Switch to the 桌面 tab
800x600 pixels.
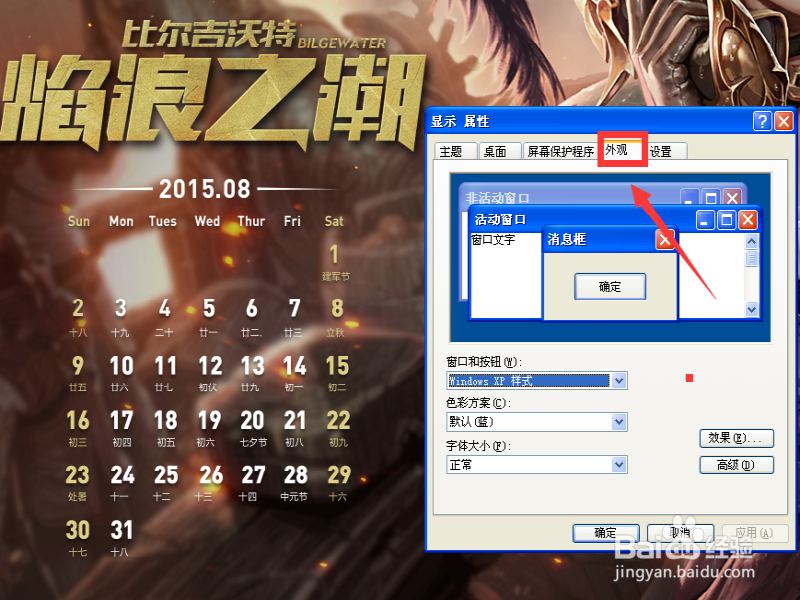click(x=499, y=152)
